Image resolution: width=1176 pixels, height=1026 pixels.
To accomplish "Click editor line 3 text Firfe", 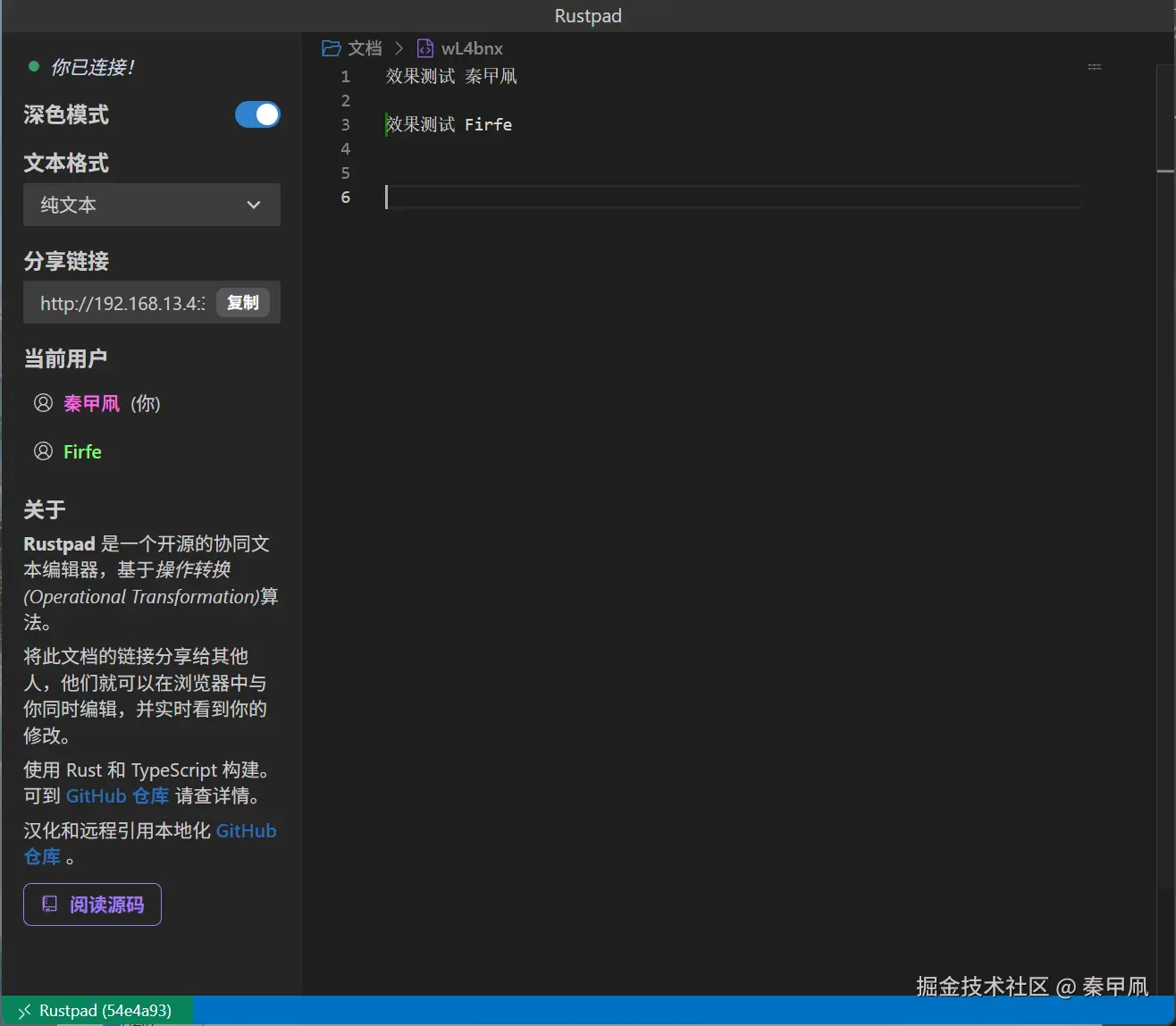I will pyautogui.click(x=488, y=124).
